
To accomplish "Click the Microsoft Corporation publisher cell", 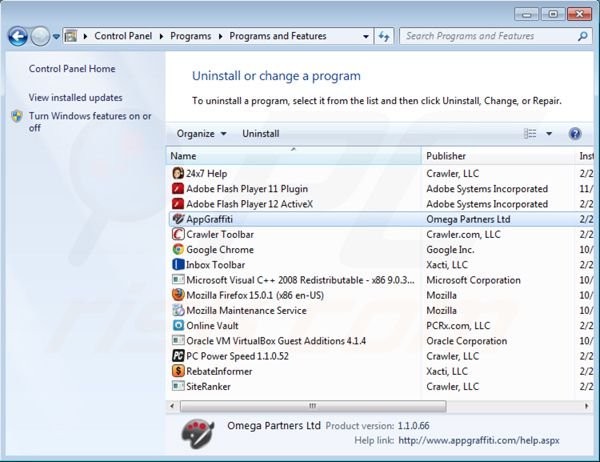I will tap(473, 280).
